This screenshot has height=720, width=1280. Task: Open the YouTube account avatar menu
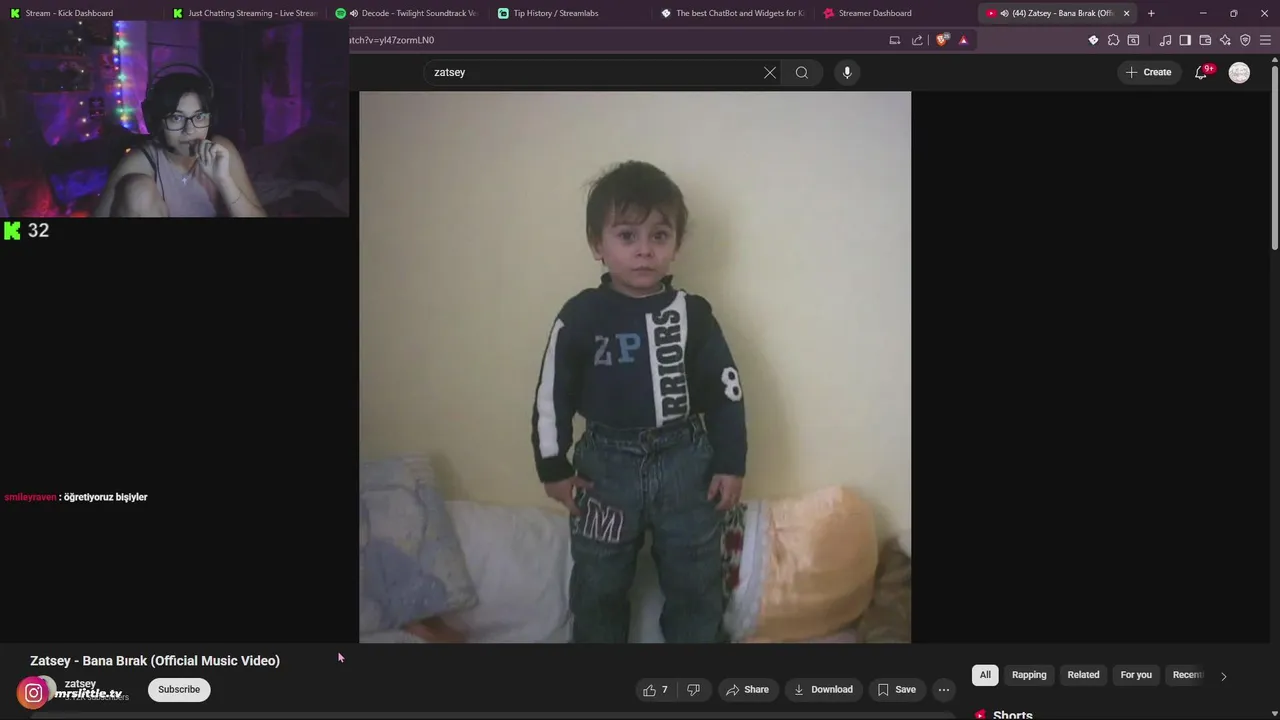1239,72
